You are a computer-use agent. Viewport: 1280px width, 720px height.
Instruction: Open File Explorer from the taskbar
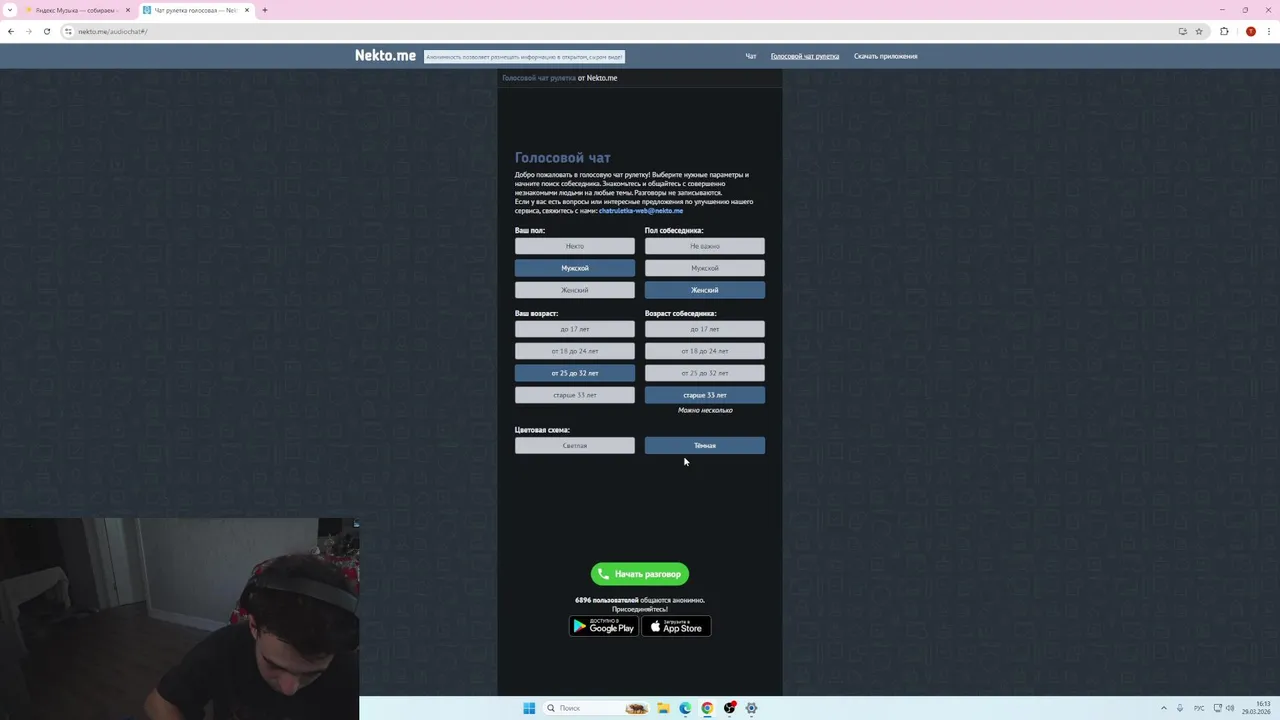pyautogui.click(x=663, y=708)
